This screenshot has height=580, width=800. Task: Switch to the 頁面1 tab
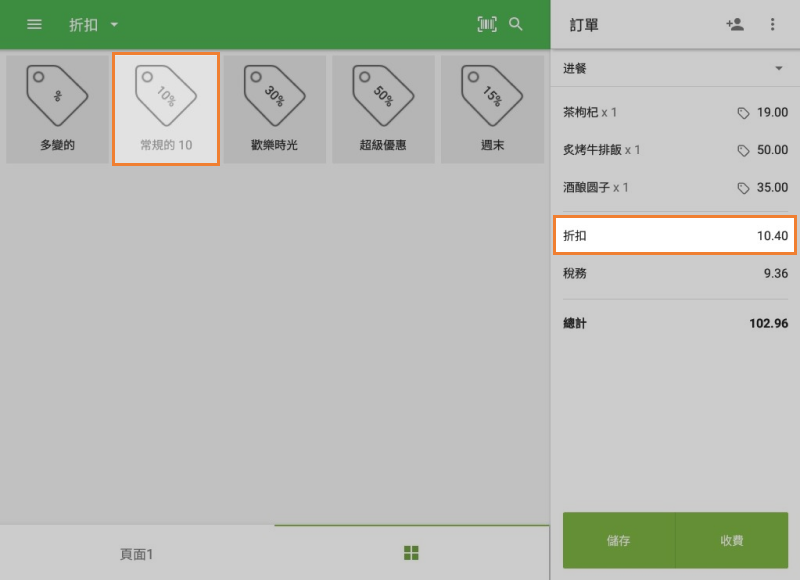tap(136, 553)
